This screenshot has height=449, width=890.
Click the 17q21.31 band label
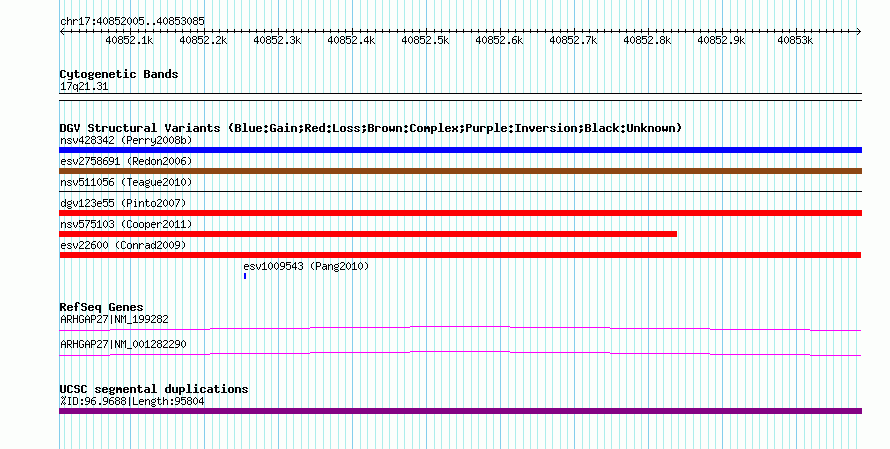tap(84, 87)
